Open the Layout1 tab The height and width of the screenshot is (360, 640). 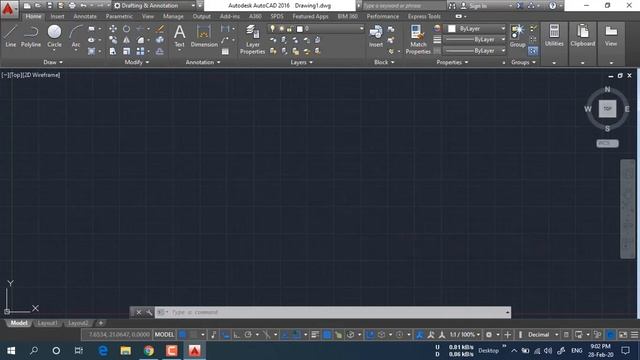pos(47,323)
